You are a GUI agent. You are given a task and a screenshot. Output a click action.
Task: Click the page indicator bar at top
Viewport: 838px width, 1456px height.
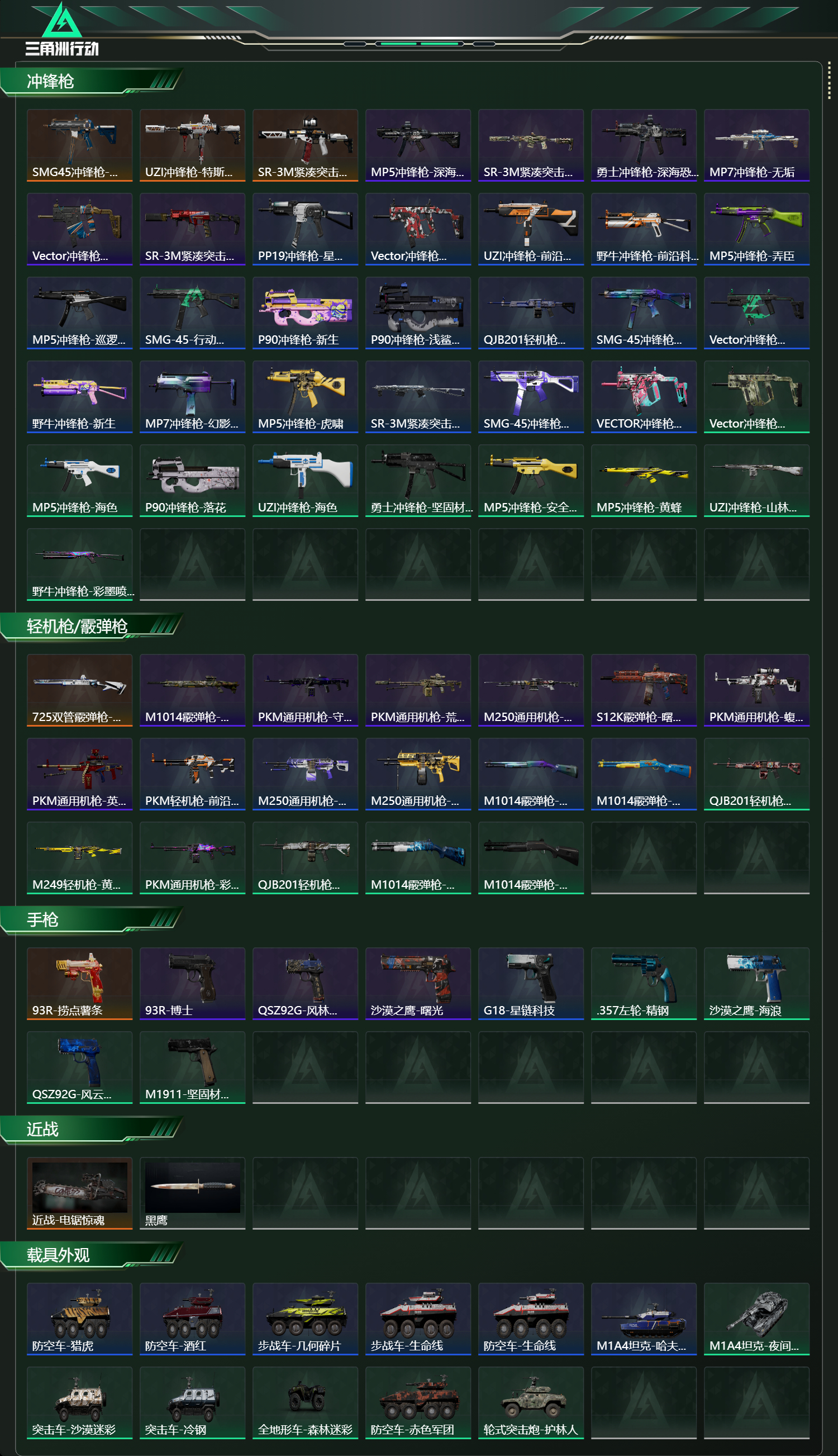(418, 44)
